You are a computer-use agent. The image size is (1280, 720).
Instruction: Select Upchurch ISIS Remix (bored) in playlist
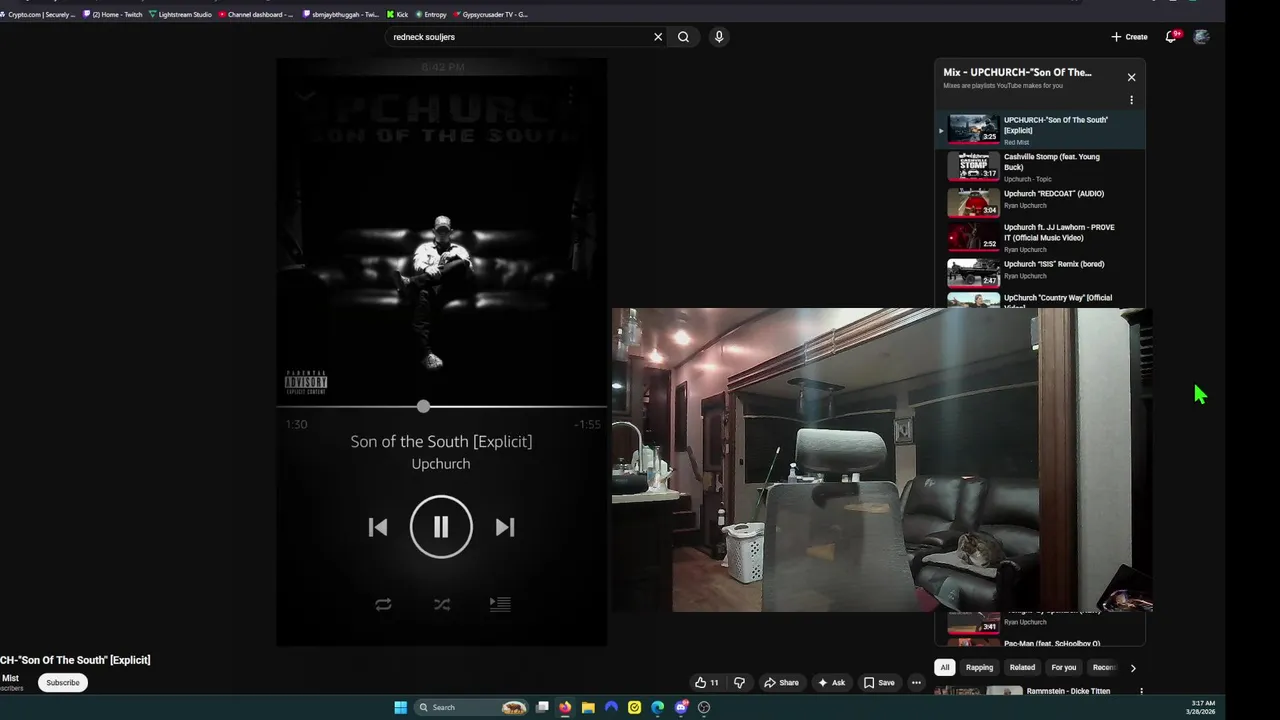click(1040, 271)
